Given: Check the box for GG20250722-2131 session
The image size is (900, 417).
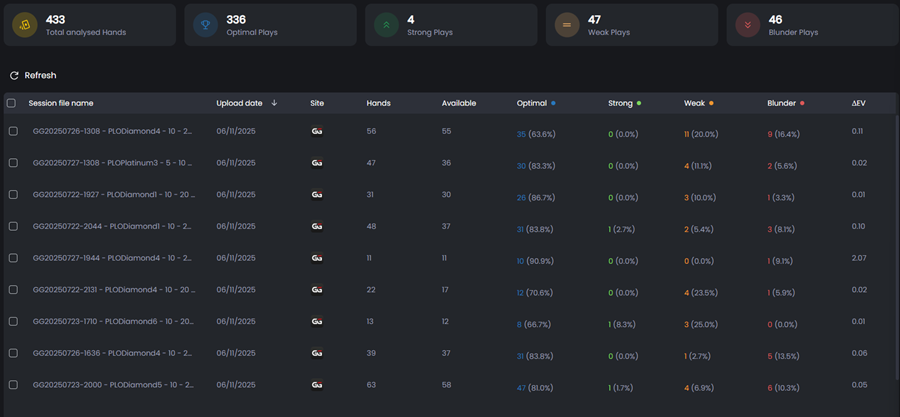Looking at the screenshot, I should coord(13,290).
